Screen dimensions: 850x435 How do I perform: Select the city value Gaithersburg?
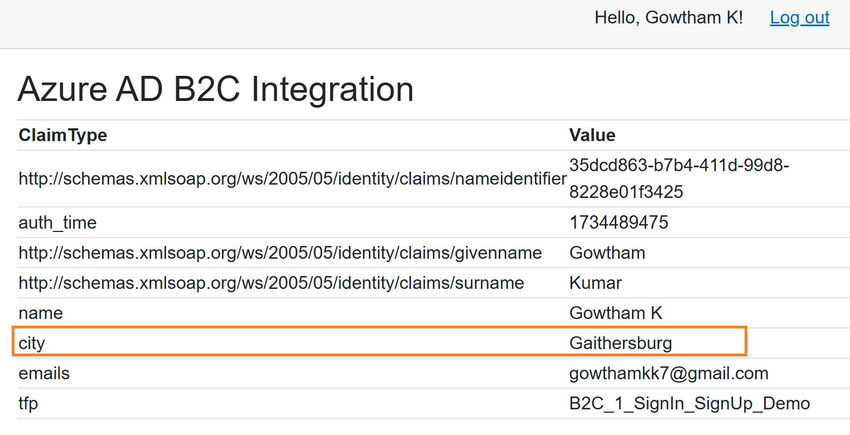click(x=620, y=343)
